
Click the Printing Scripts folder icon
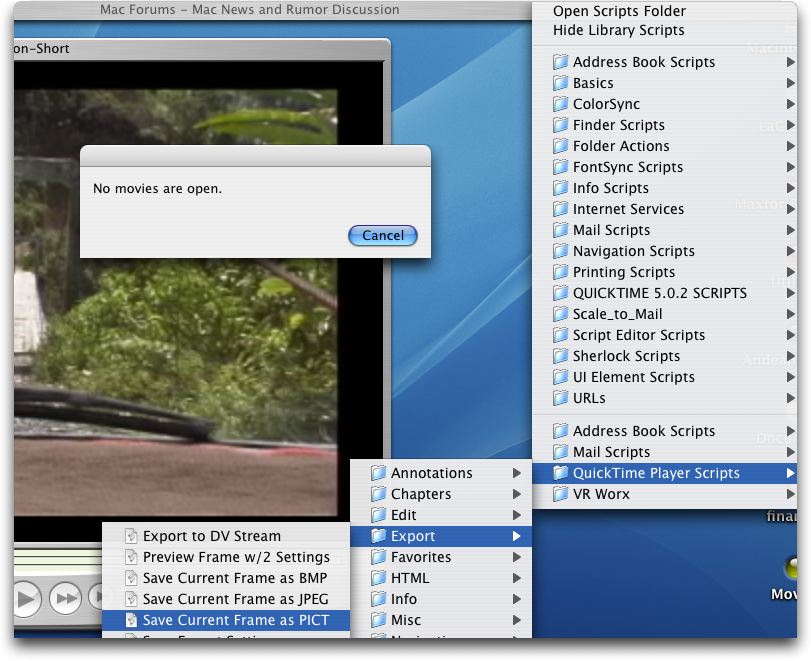tap(560, 272)
